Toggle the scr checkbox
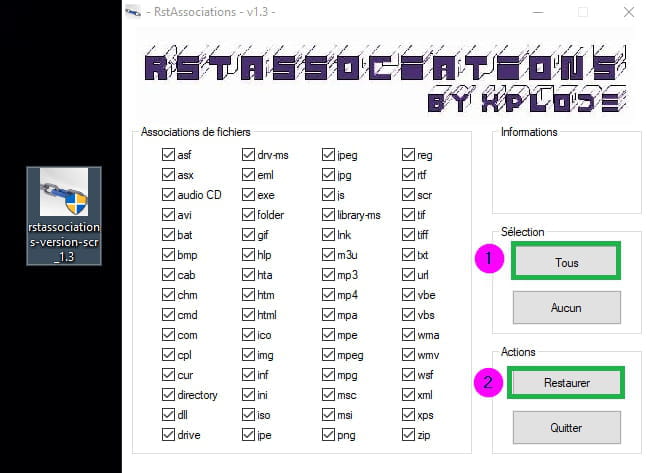Screen dimensions: 651x473 [x=409, y=194]
